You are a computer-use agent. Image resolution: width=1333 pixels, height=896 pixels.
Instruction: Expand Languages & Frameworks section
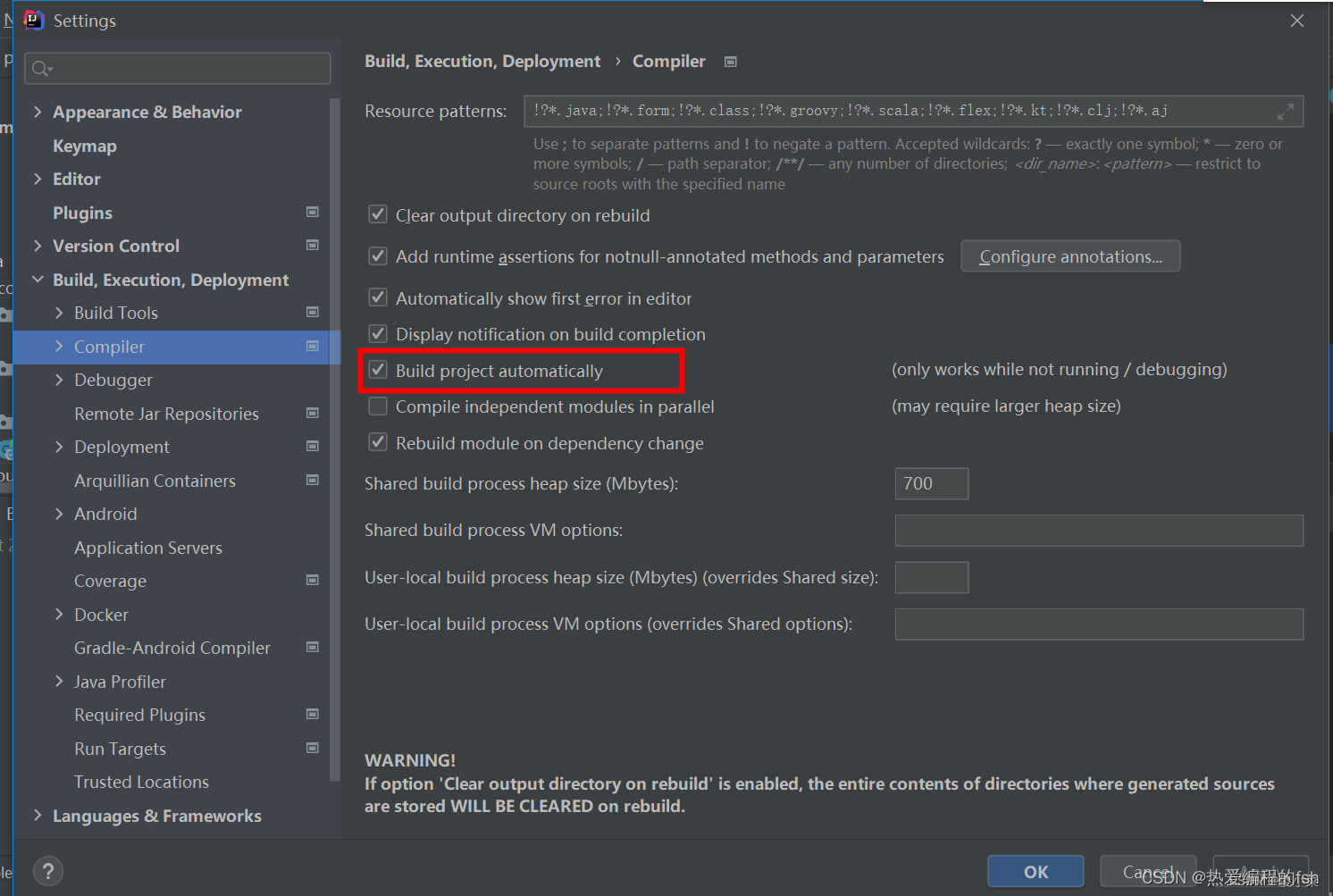38,816
